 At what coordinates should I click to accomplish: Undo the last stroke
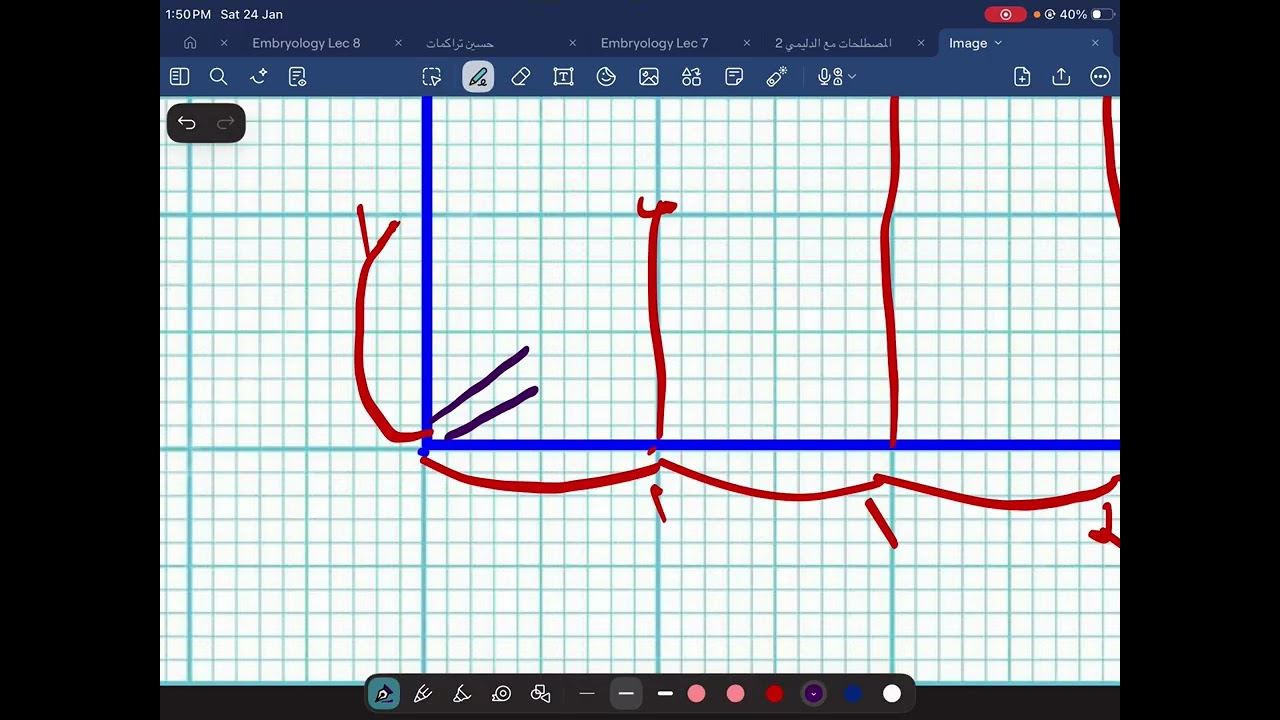tap(187, 123)
